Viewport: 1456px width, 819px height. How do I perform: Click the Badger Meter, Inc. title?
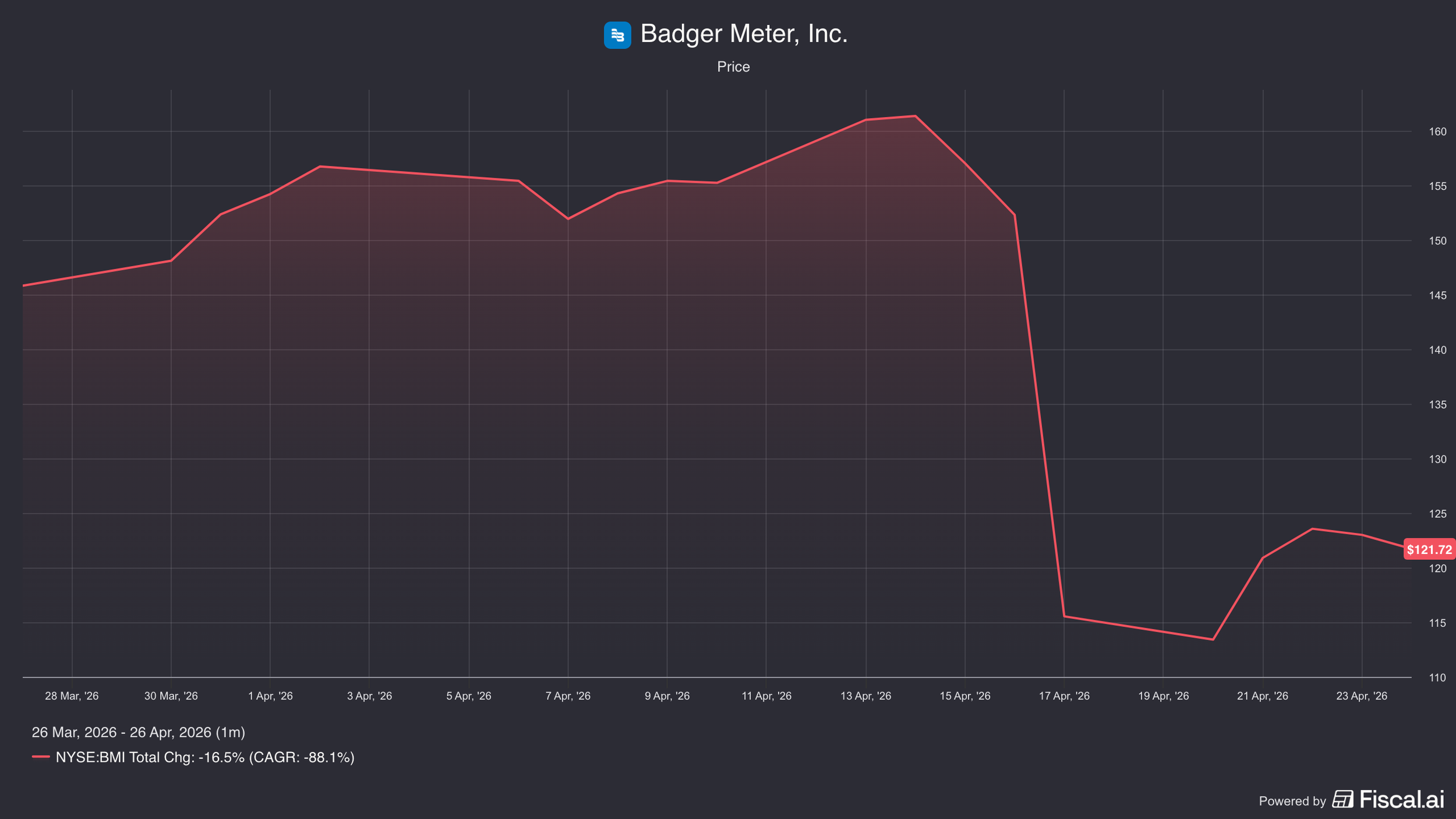[x=744, y=34]
